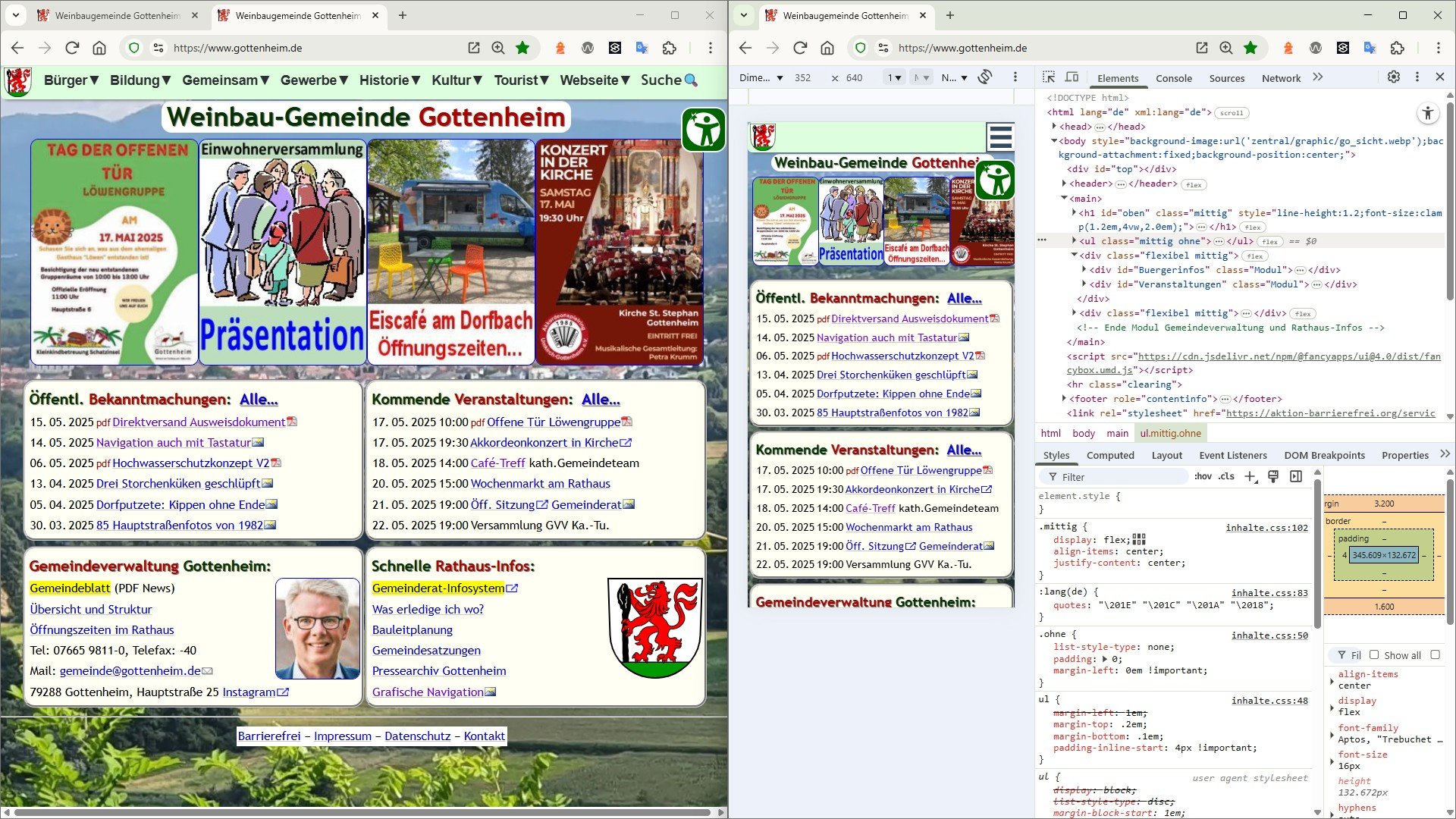Toggle the .cls element classes button
Viewport: 1456px width, 819px height.
tap(1226, 477)
